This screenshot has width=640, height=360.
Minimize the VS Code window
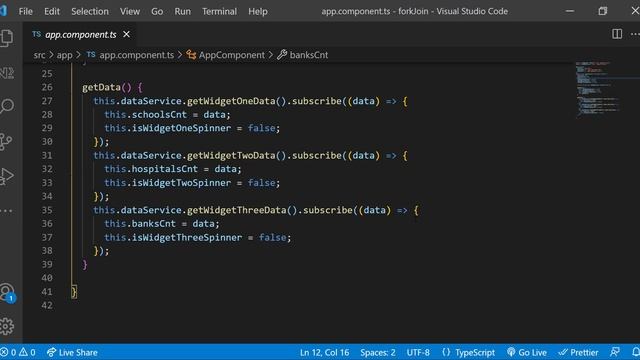point(570,11)
